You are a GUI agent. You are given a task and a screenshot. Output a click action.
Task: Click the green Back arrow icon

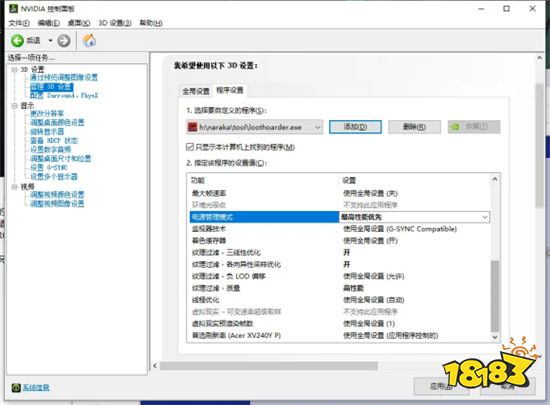(x=17, y=41)
